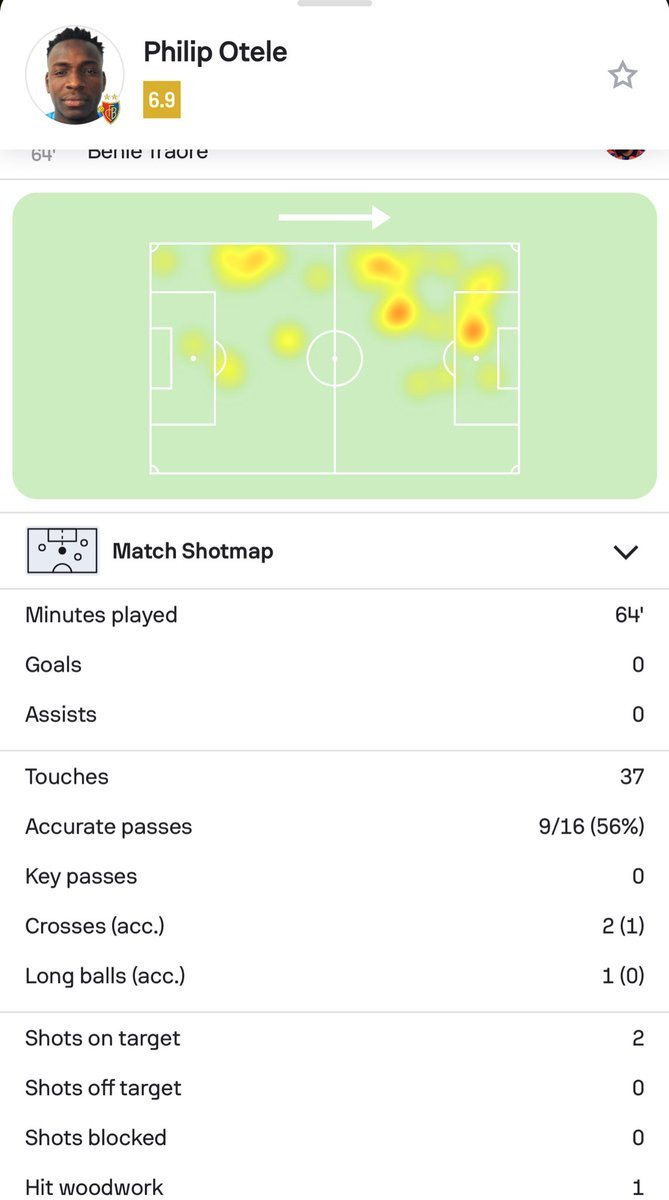
Task: Click the red hotspot near the penalty box
Action: [471, 328]
